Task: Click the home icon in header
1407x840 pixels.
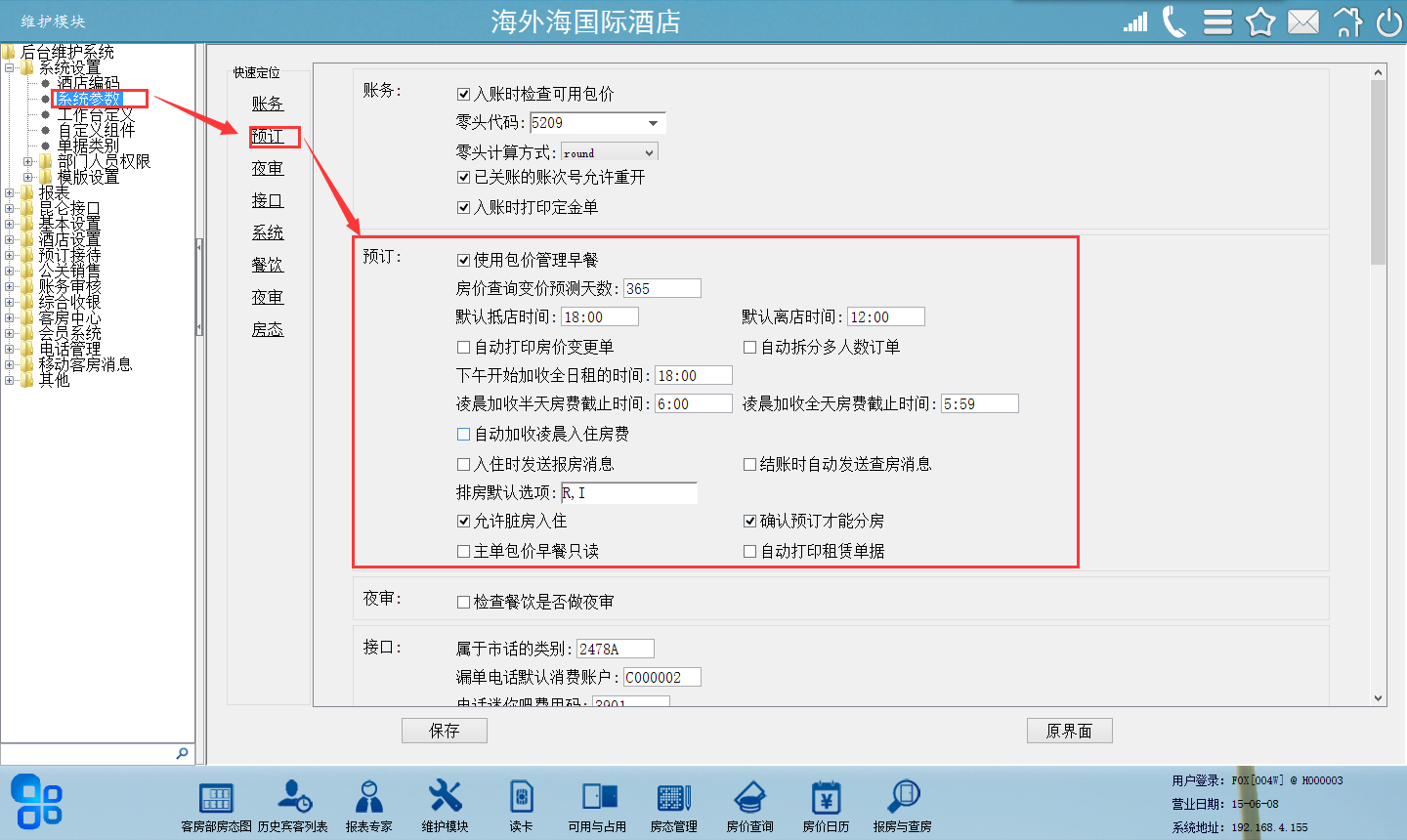Action: point(1347,21)
